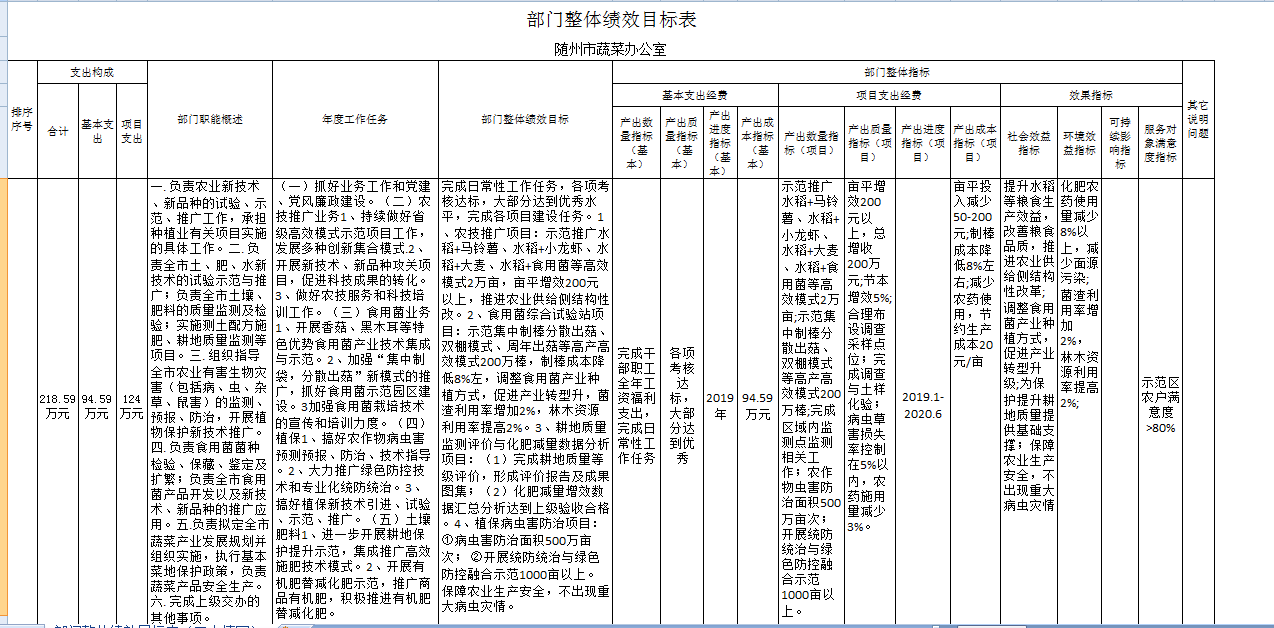Click the environmental cell starting 化肥农药使用量减少8%

[x=1079, y=400]
